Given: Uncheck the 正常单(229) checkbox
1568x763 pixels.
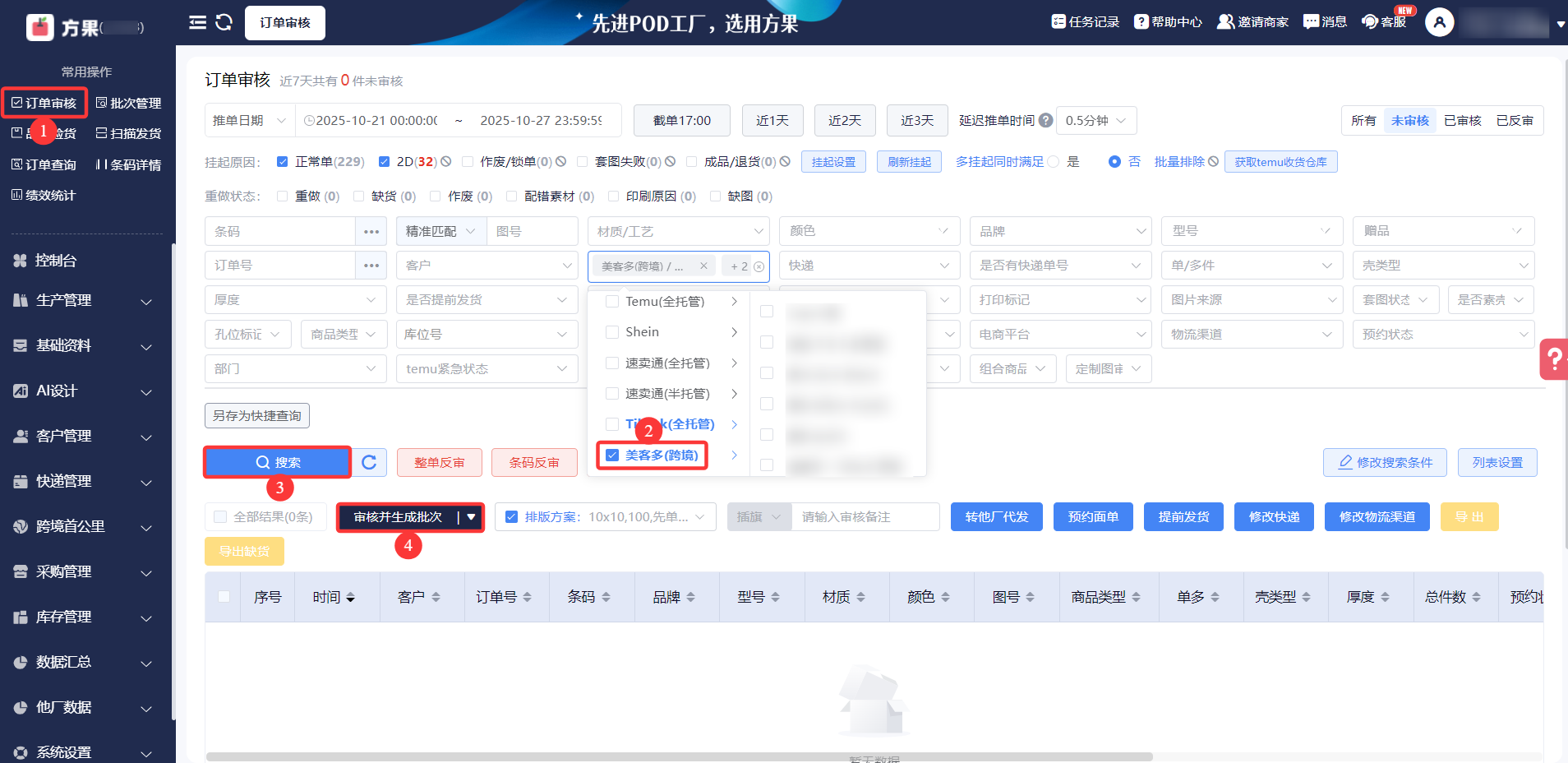Looking at the screenshot, I should pyautogui.click(x=283, y=162).
